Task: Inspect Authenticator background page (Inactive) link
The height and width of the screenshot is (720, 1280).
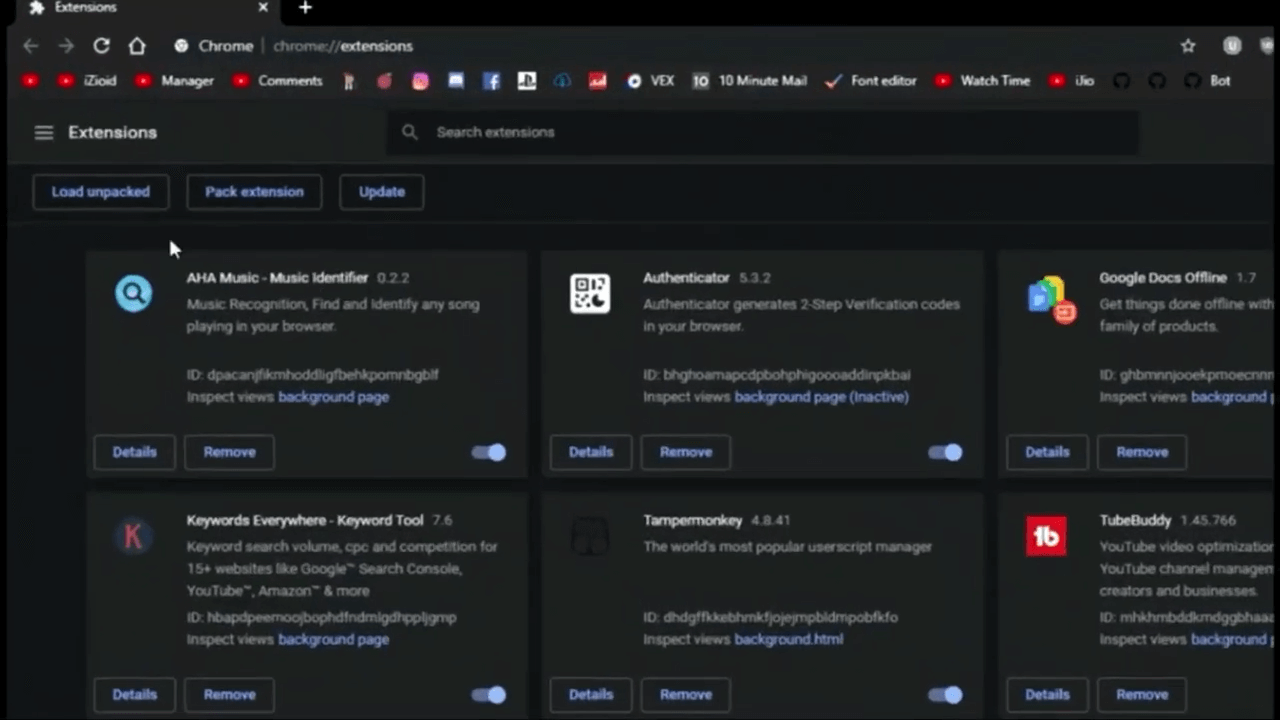Action: (x=822, y=397)
